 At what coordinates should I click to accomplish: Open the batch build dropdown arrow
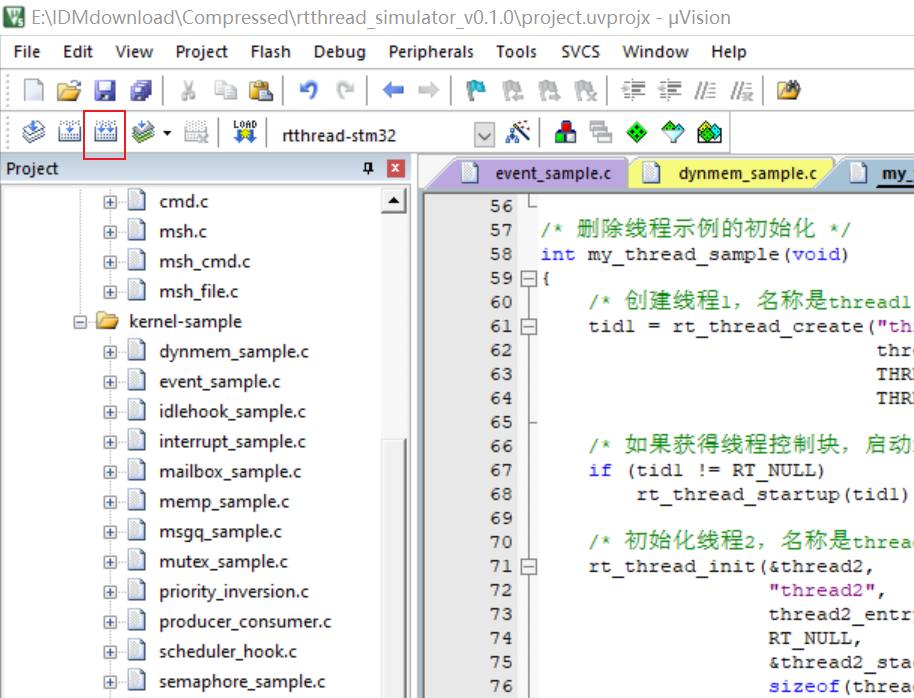[x=167, y=134]
